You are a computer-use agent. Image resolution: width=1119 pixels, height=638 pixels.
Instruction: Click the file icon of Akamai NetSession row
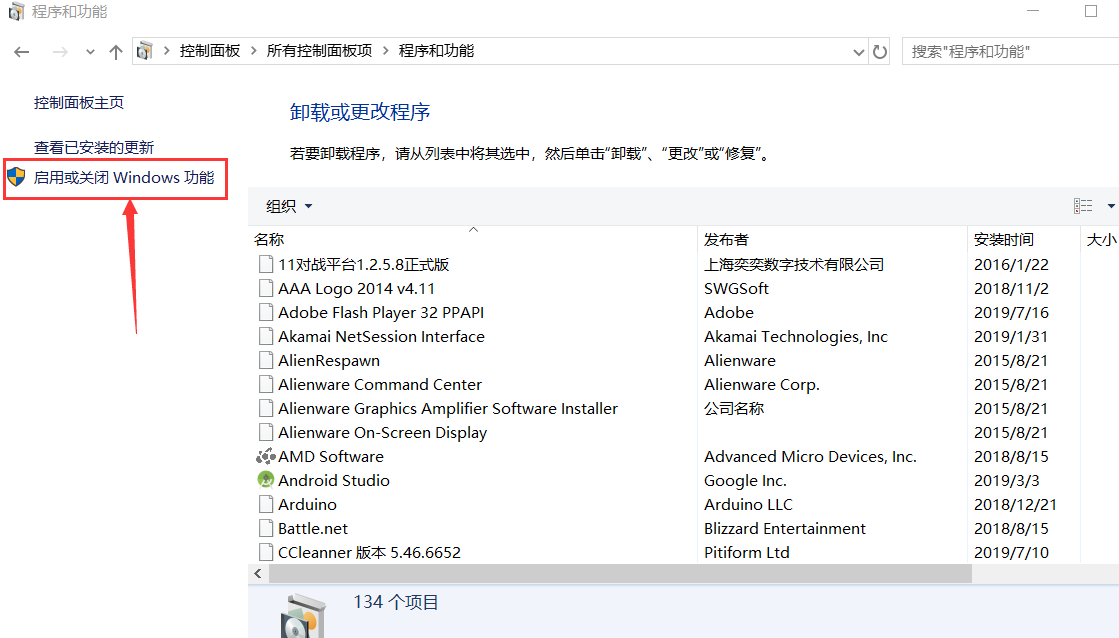[x=265, y=336]
